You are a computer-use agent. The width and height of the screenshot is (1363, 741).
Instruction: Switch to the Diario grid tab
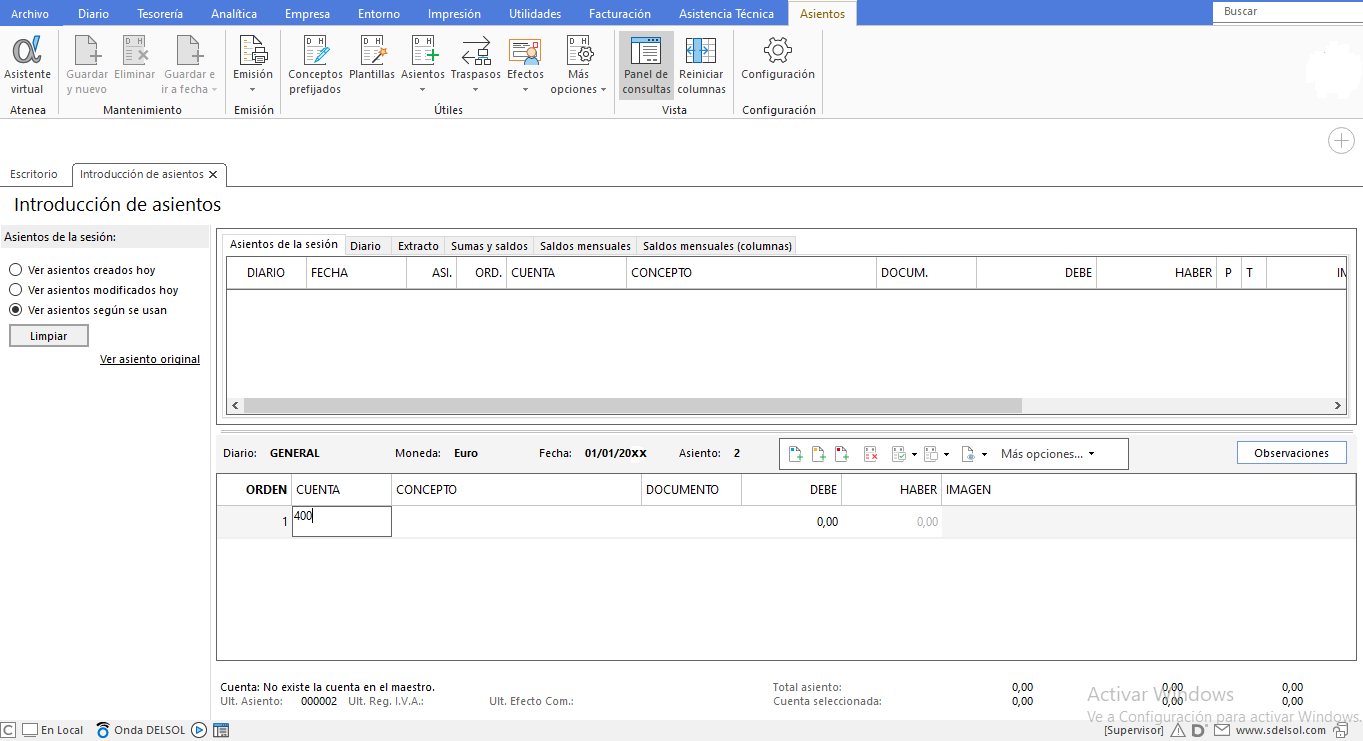tap(365, 246)
